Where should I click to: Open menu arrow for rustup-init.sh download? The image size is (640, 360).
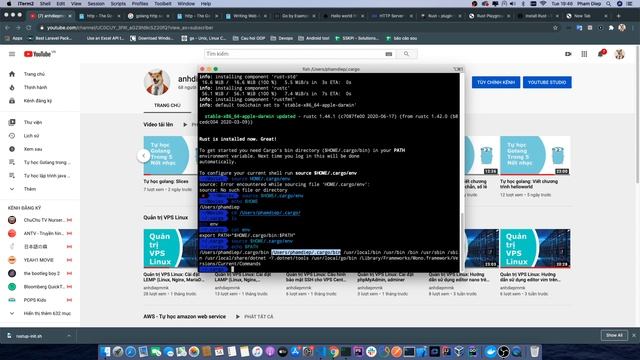69,336
